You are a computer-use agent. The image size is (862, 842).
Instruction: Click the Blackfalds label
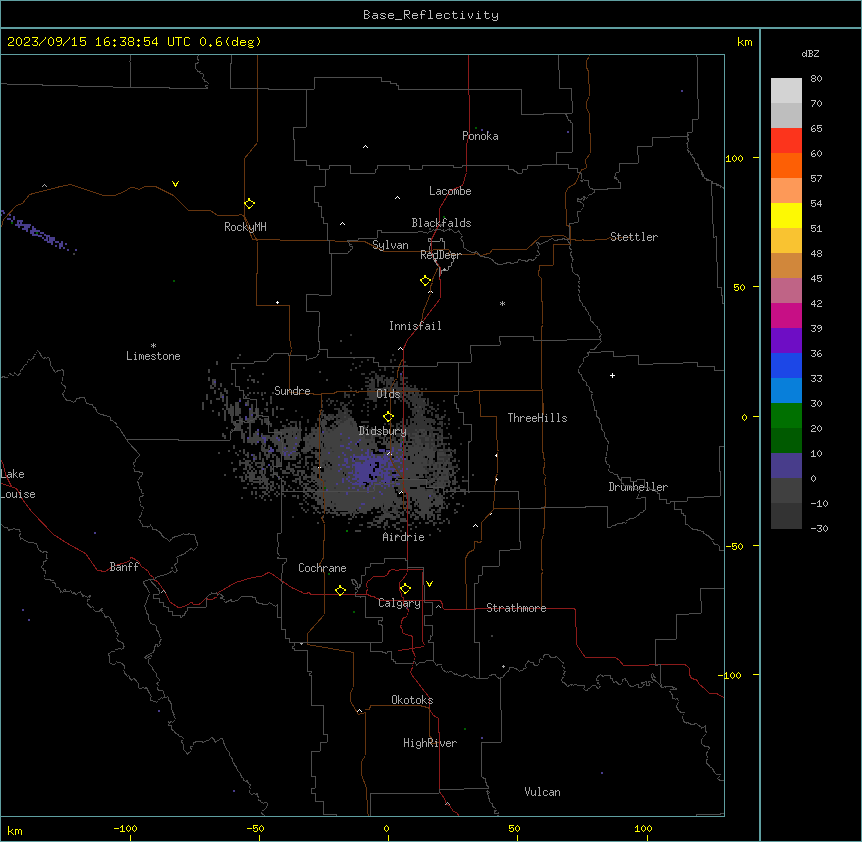441,223
